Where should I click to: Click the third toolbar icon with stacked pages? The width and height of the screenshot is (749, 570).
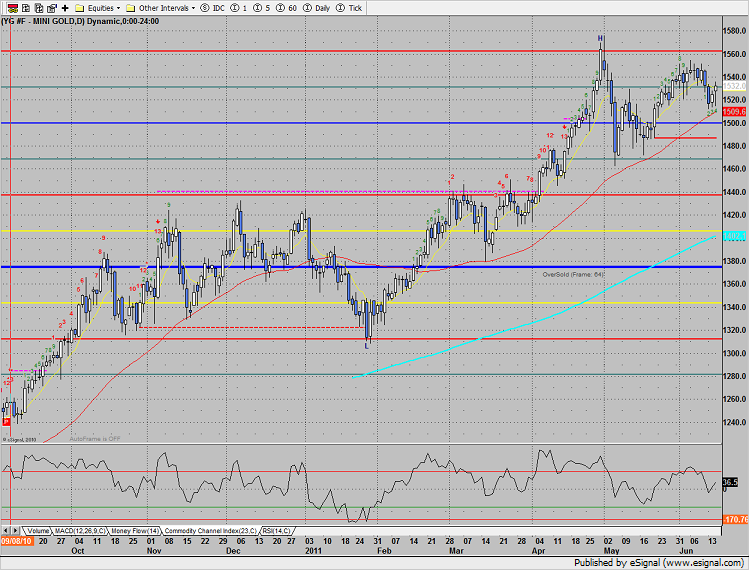[x=39, y=8]
